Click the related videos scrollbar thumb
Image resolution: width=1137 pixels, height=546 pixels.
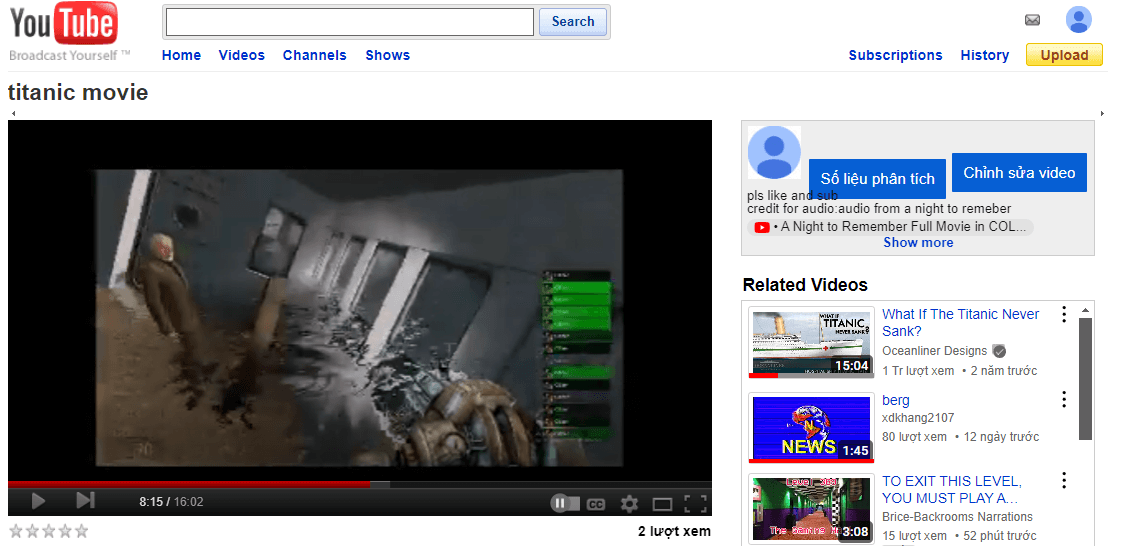point(1086,379)
